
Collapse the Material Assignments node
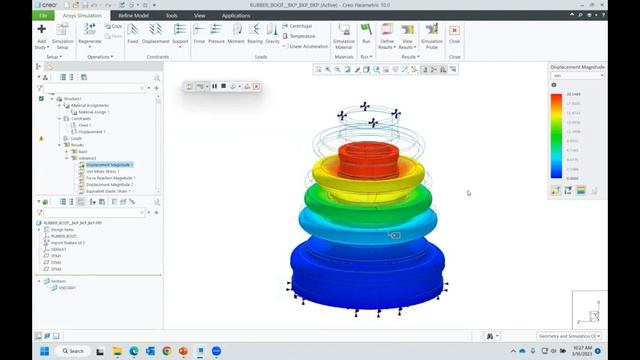[59, 106]
